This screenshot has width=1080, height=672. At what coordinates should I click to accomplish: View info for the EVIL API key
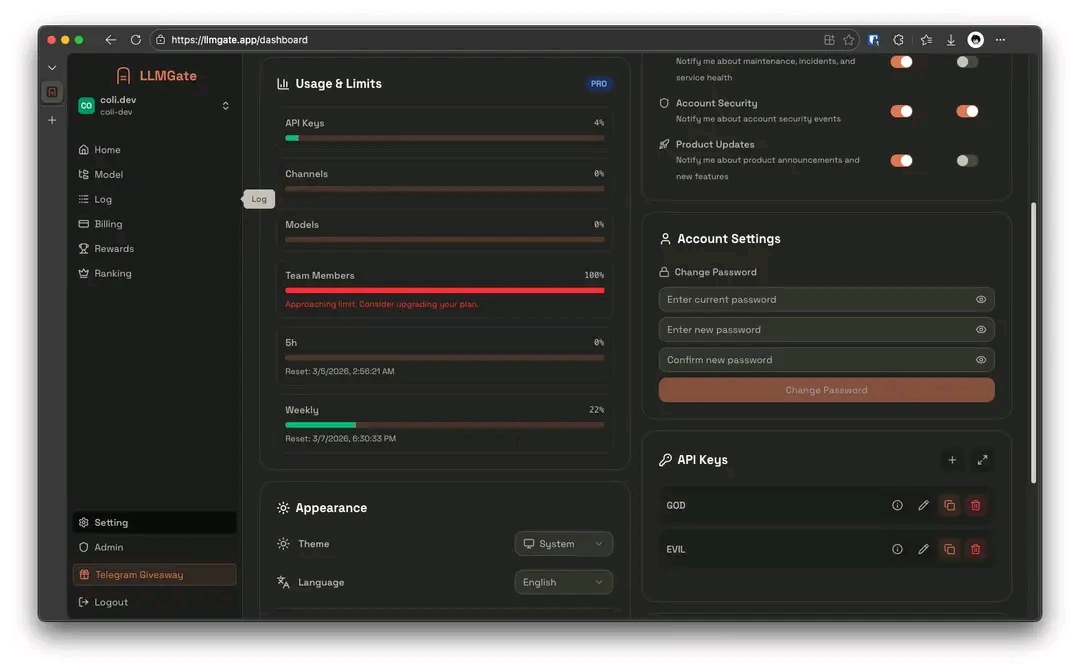pyautogui.click(x=897, y=549)
